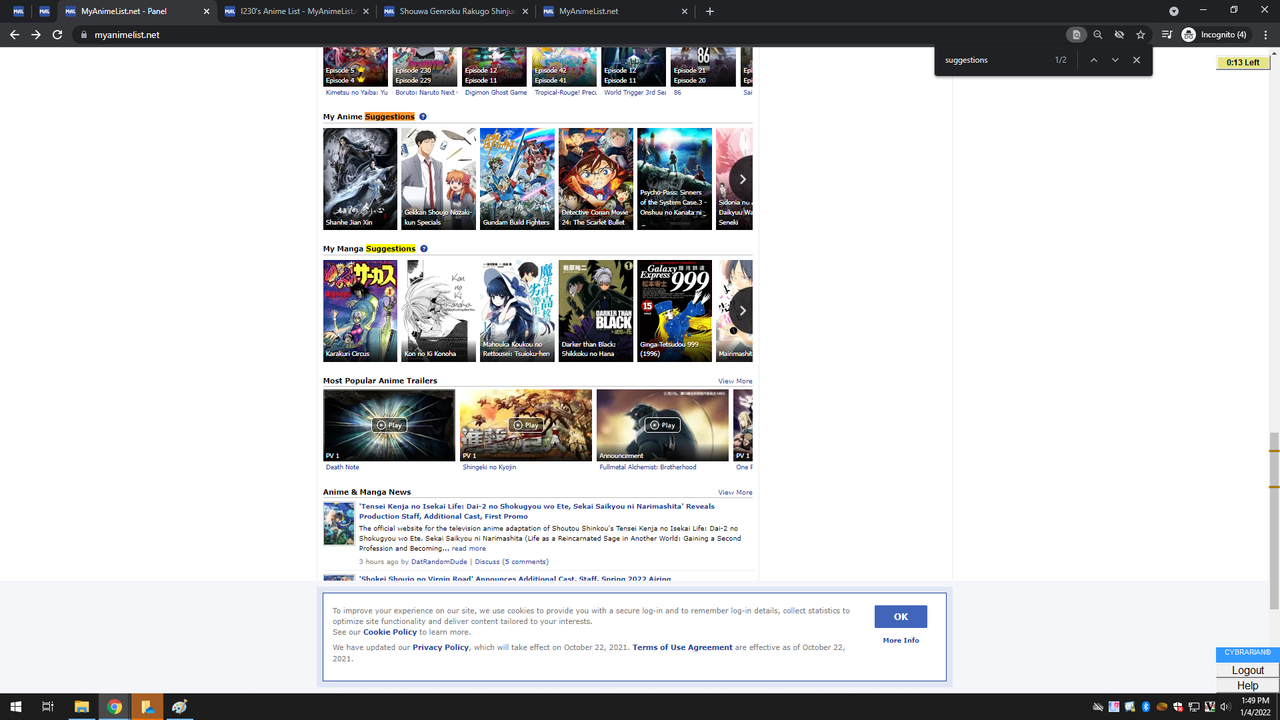Open Terms of Use Agreement link
This screenshot has height=720, width=1280.
tap(682, 647)
